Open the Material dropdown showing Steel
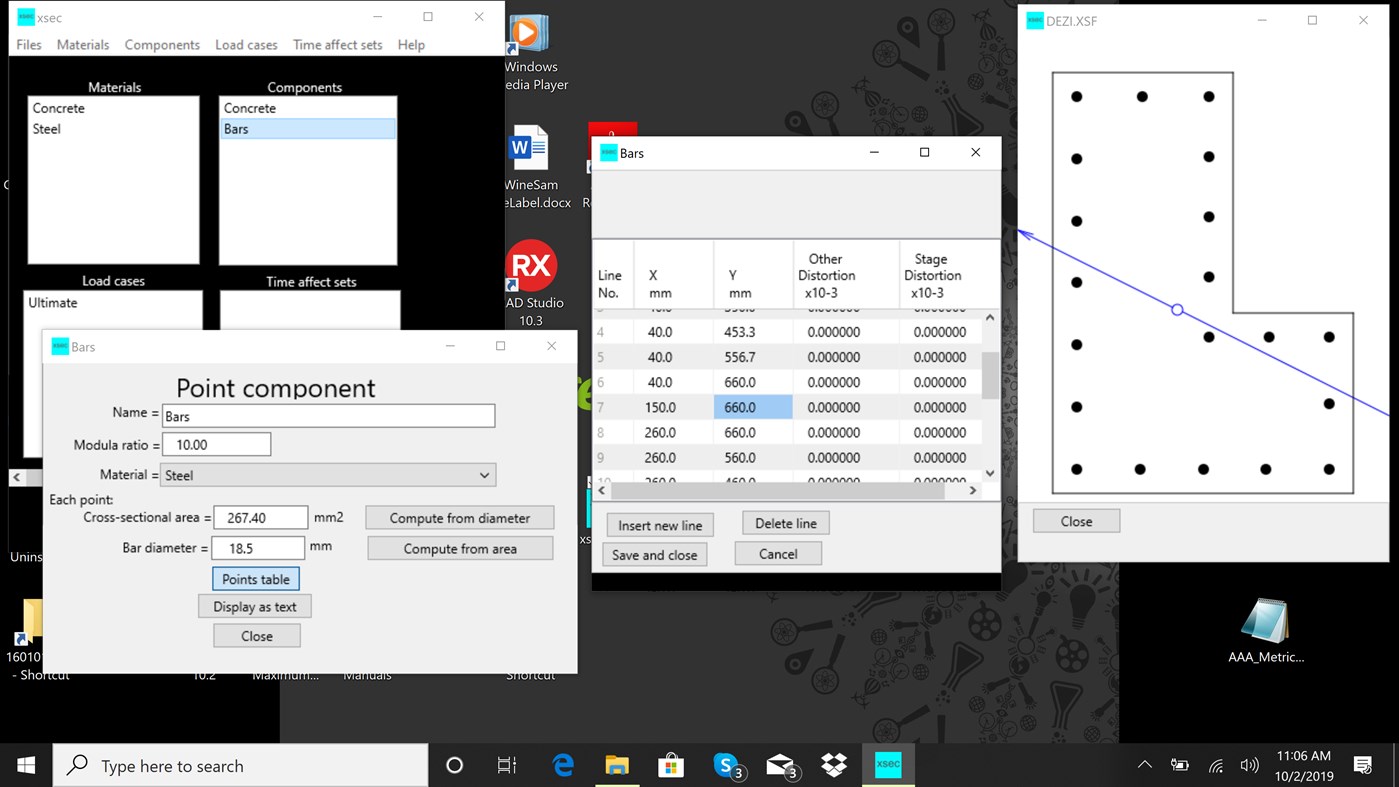 (x=328, y=474)
